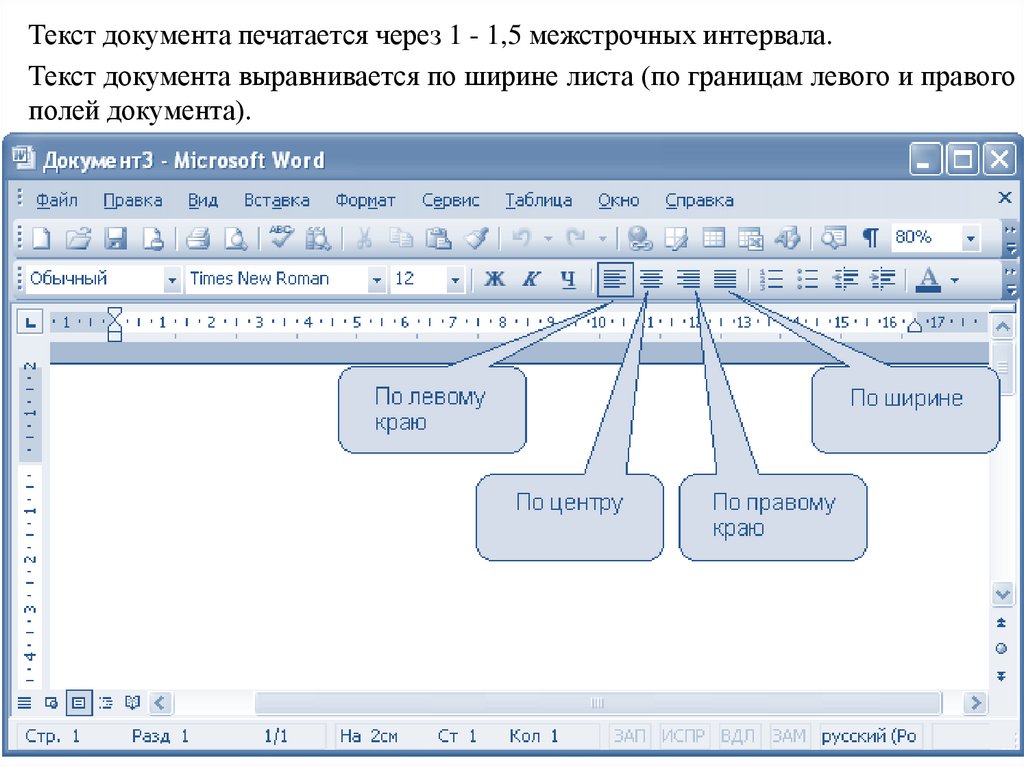Select the Format Painter brush
The image size is (1024, 767).
pyautogui.click(x=477, y=238)
